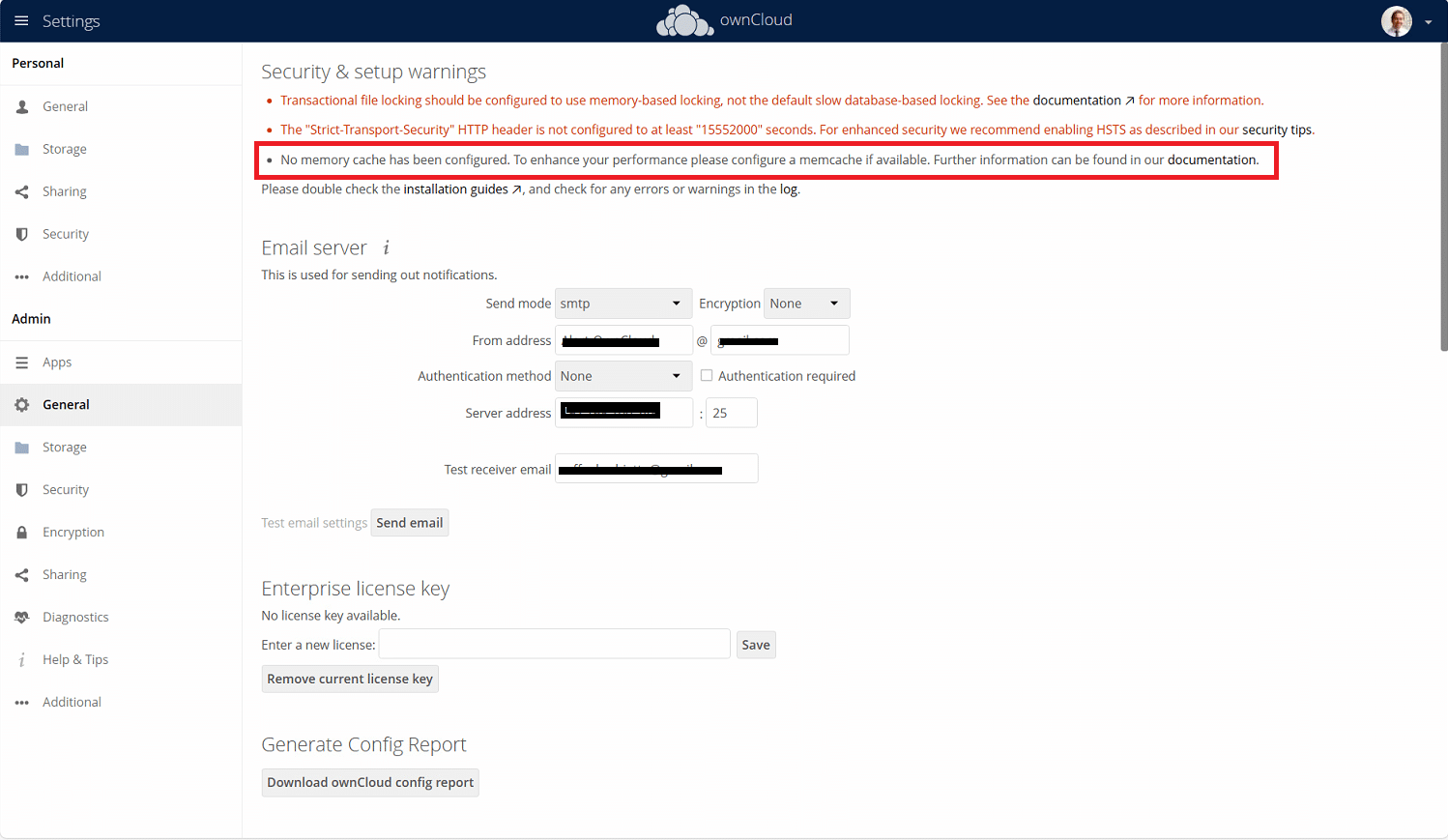Click the Personal Sharing share icon
The image size is (1448, 840).
coord(22,192)
